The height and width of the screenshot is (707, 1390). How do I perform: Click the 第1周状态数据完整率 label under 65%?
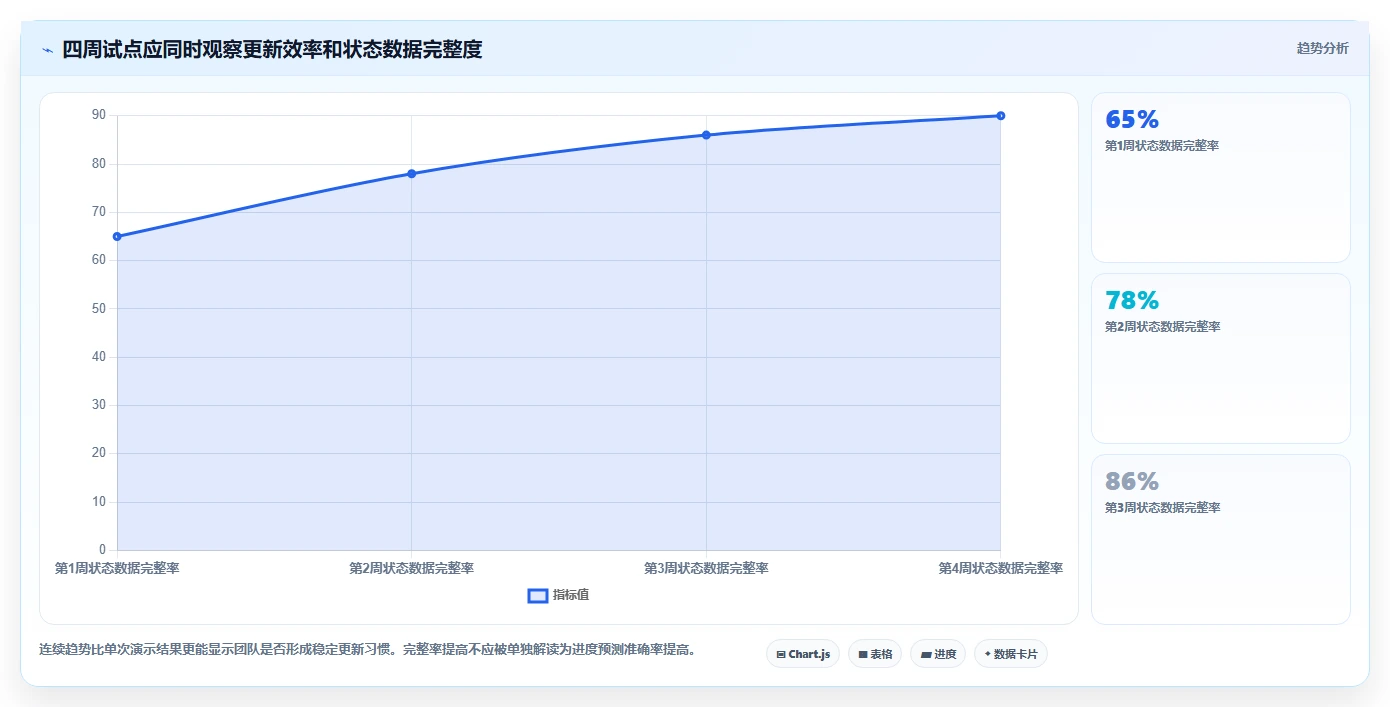(1162, 146)
